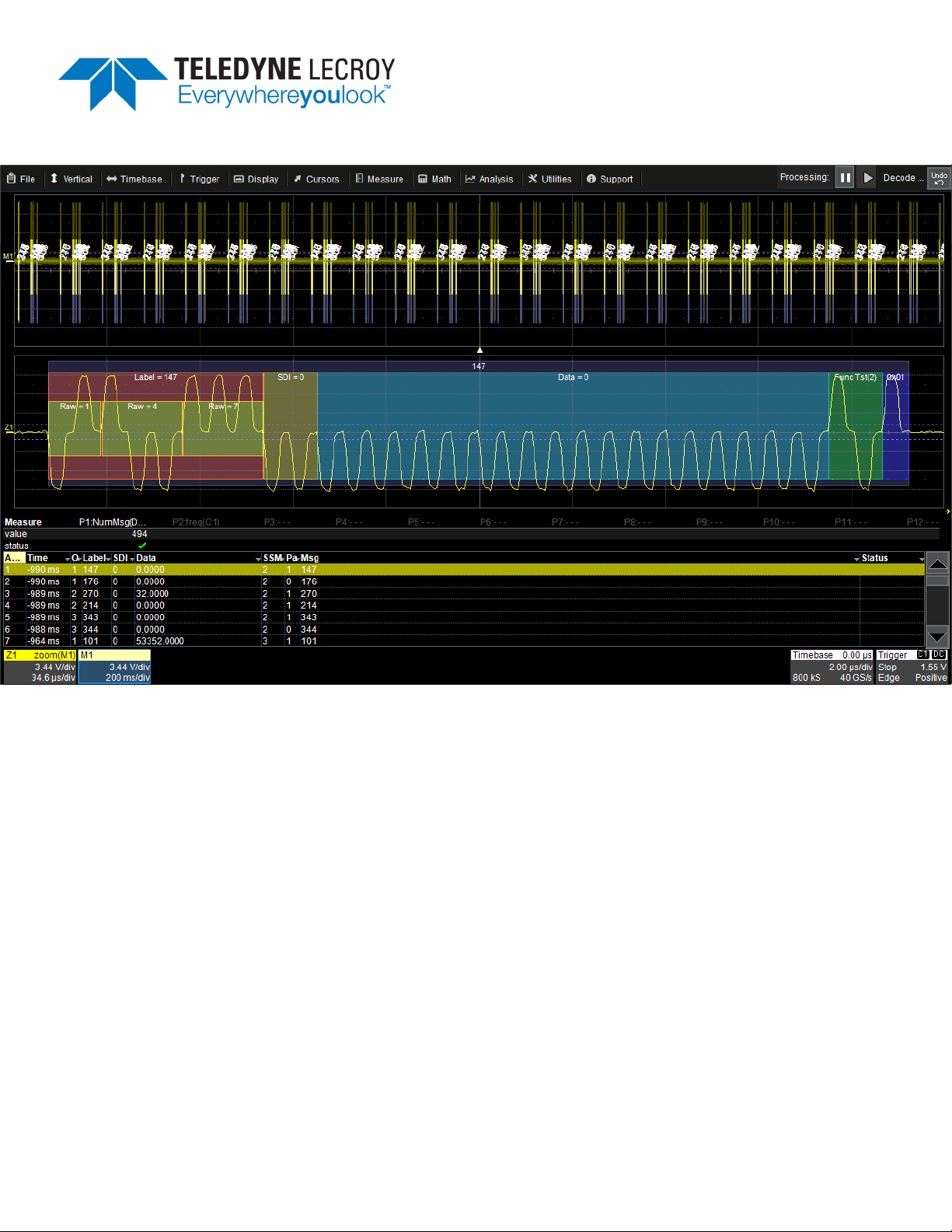This screenshot has width=952, height=1232.
Task: Open the Trigger descriptor box
Action: pos(912,667)
